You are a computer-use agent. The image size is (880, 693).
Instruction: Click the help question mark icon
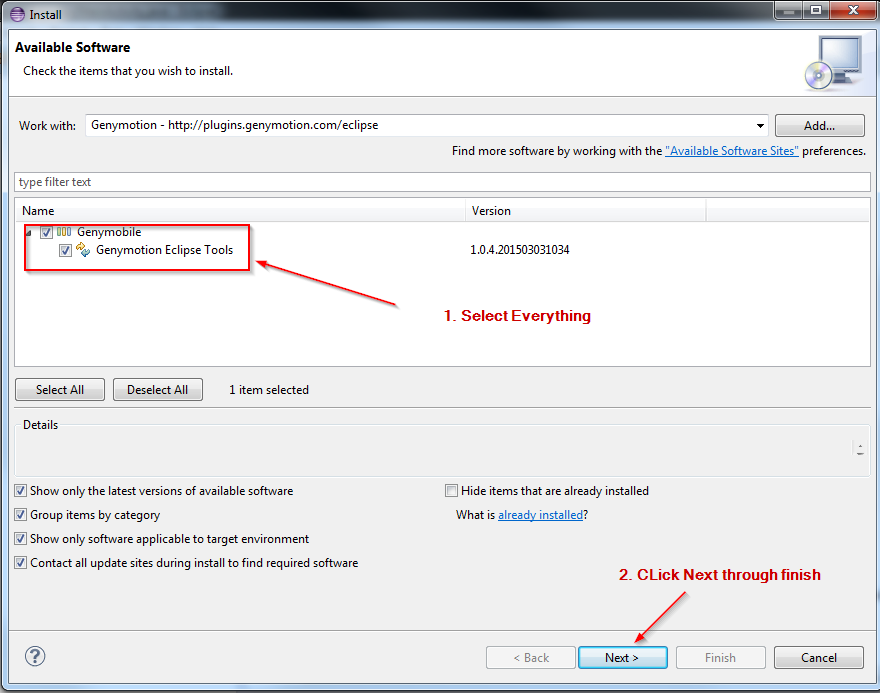point(35,656)
